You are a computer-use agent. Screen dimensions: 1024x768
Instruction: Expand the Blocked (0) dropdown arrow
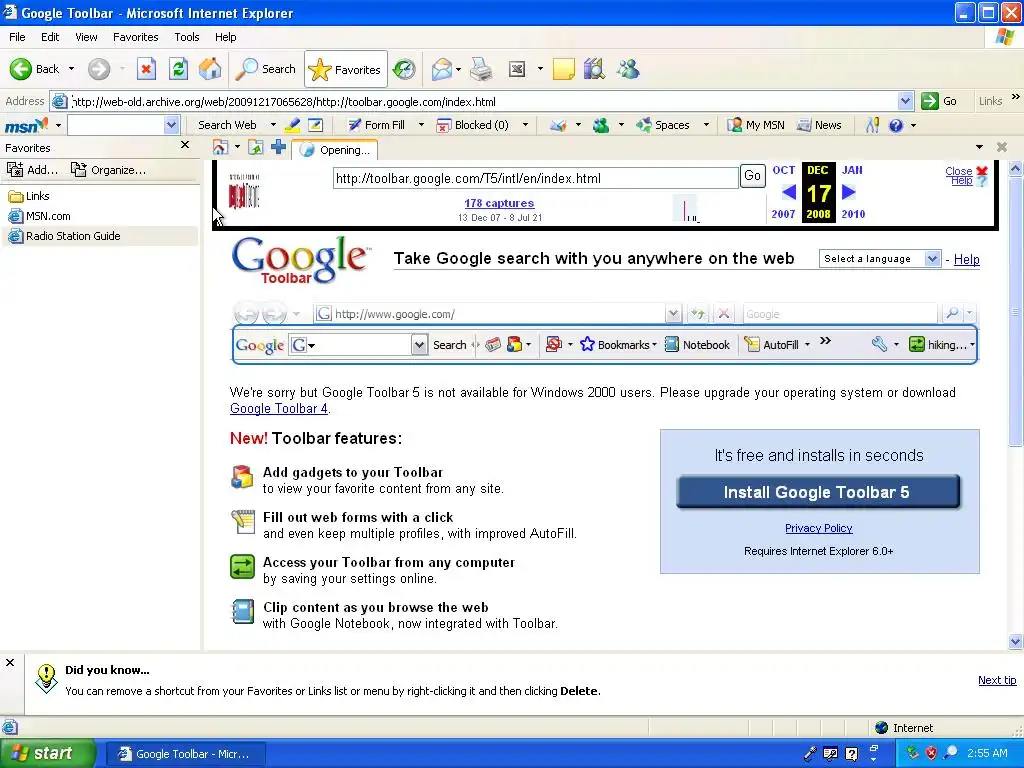(525, 125)
